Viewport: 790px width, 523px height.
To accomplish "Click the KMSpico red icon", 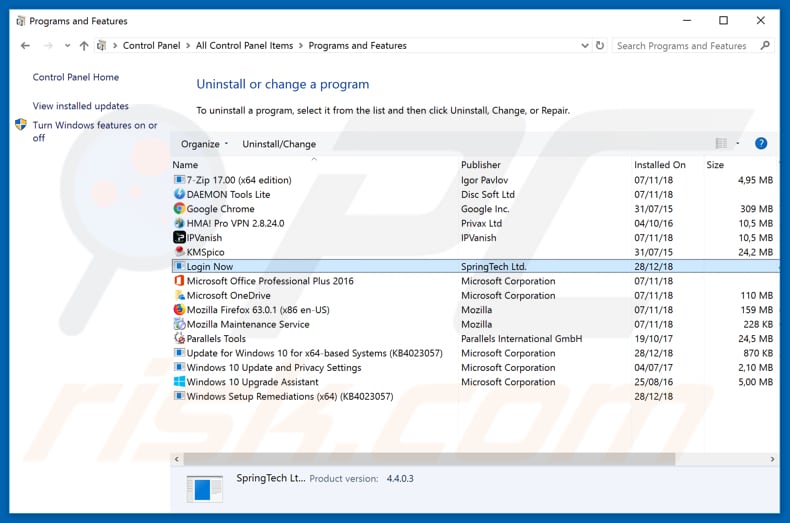I will pos(179,251).
